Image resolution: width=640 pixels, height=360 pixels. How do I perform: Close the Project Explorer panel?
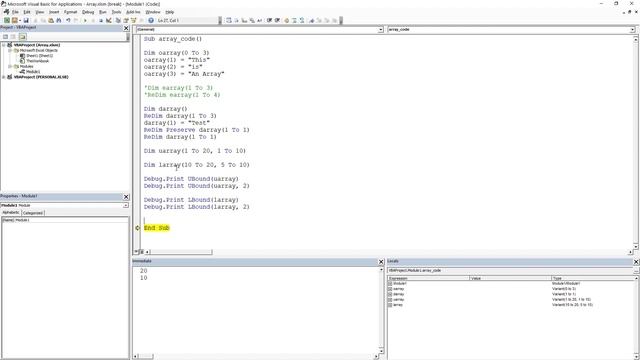tap(126, 28)
